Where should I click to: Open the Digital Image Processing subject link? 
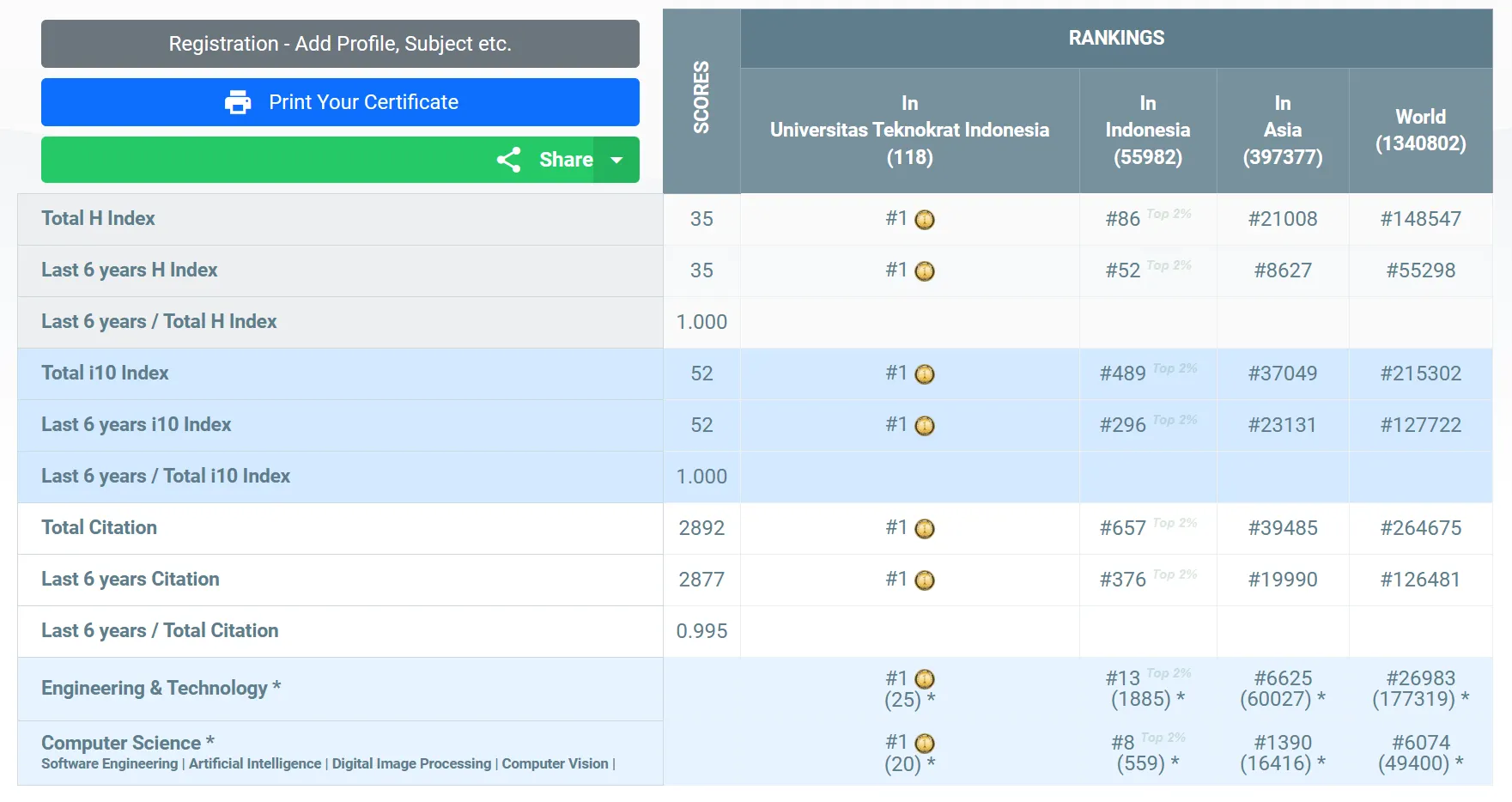(x=411, y=764)
